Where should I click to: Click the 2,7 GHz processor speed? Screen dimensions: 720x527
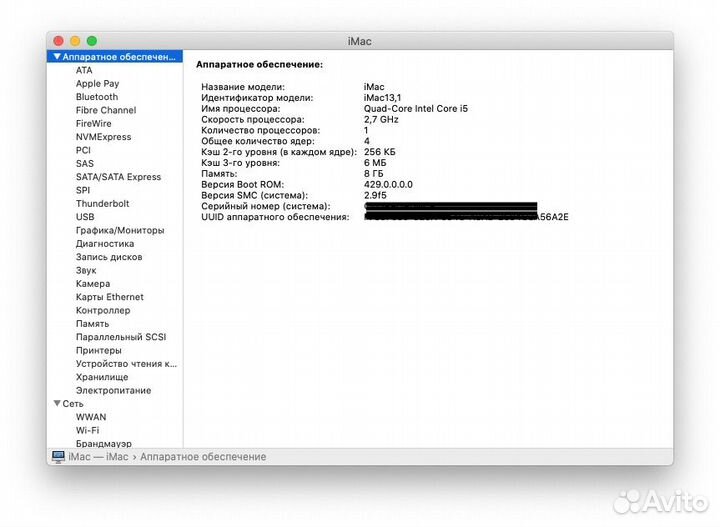point(381,119)
